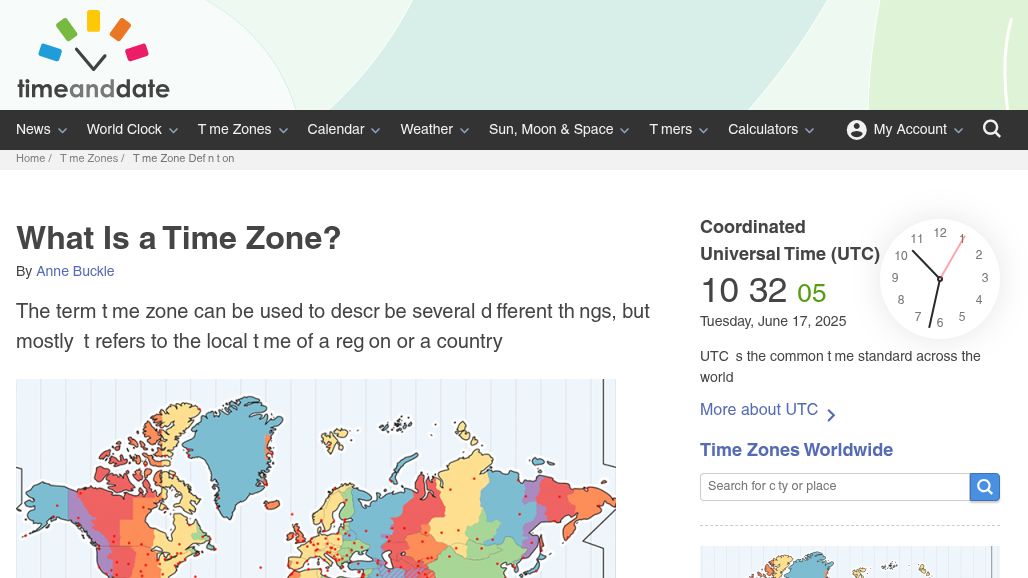Image resolution: width=1028 pixels, height=578 pixels.
Task: Open the Sun, Moon & Space menu
Action: [x=559, y=130]
